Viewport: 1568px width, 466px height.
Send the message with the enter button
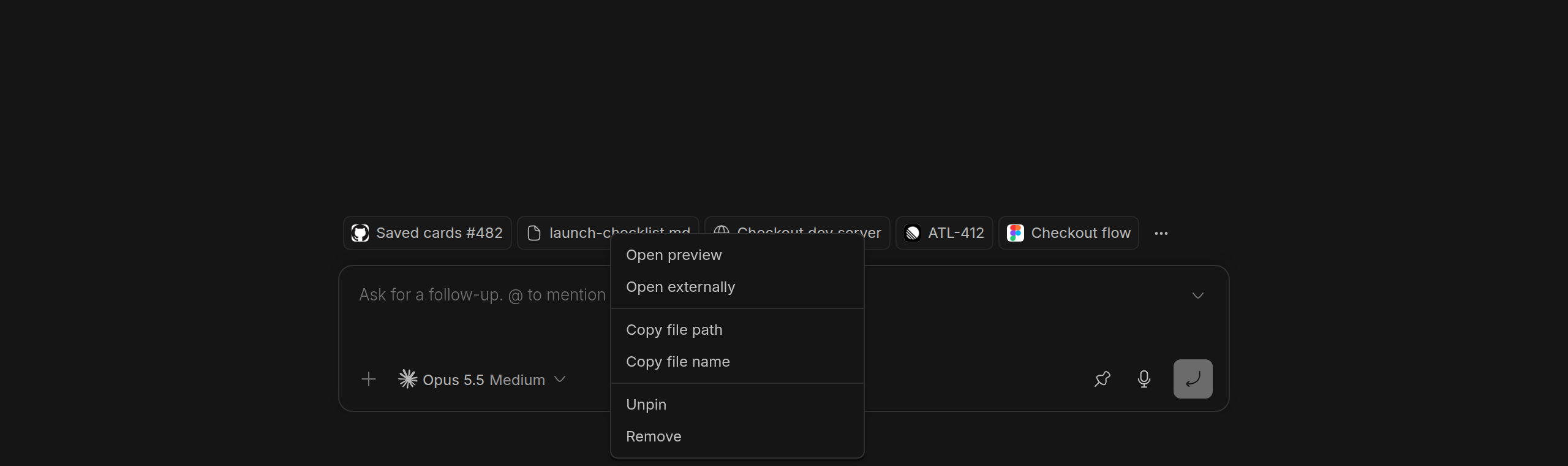1193,379
